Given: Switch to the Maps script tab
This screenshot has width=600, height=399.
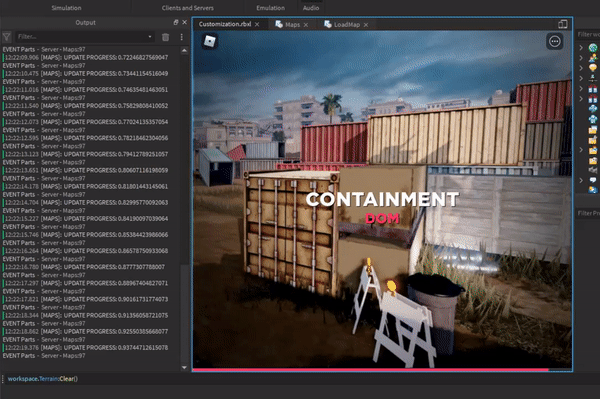Looking at the screenshot, I should 292,24.
